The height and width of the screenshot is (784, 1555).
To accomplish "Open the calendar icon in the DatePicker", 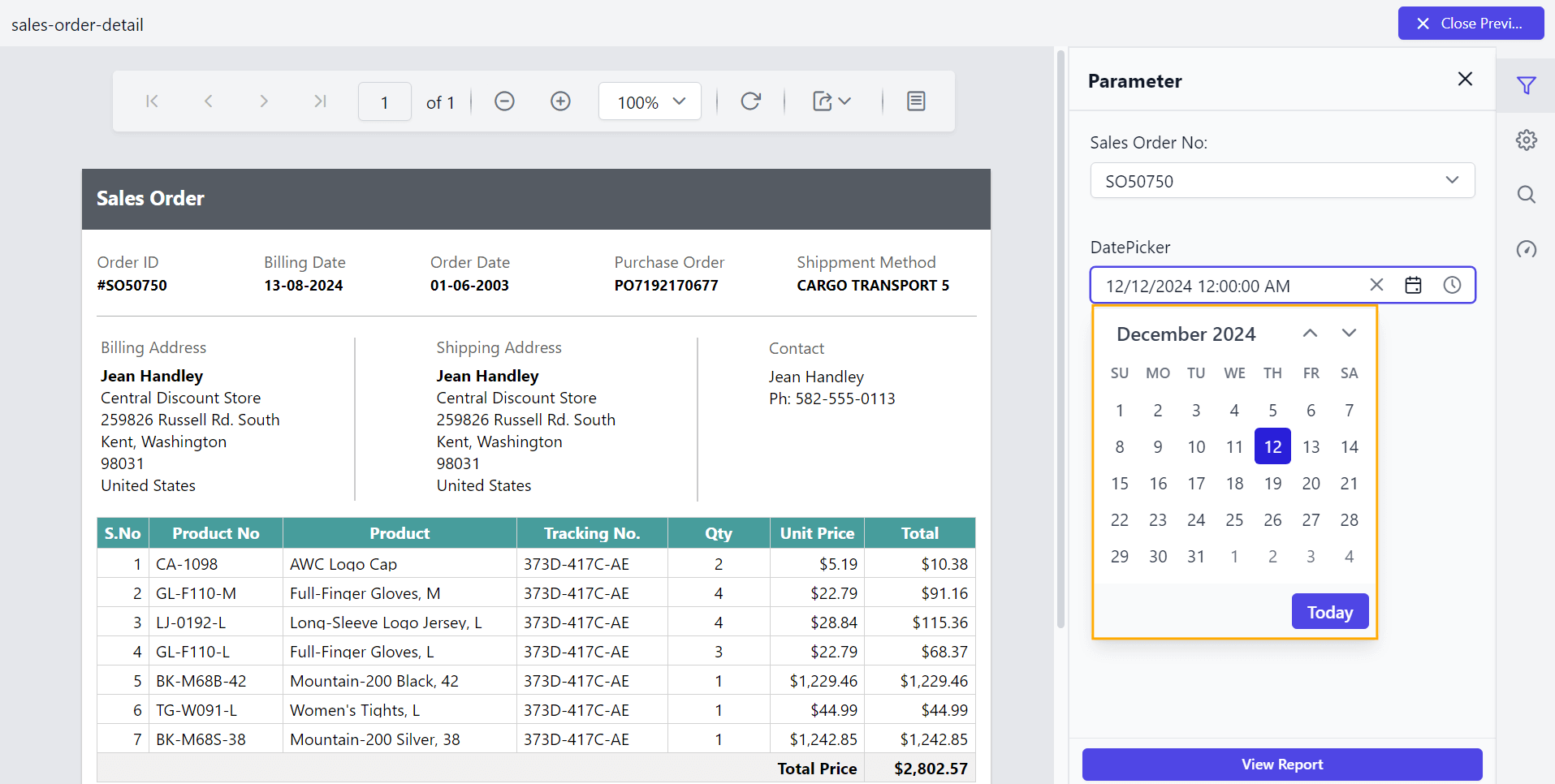I will [1413, 285].
